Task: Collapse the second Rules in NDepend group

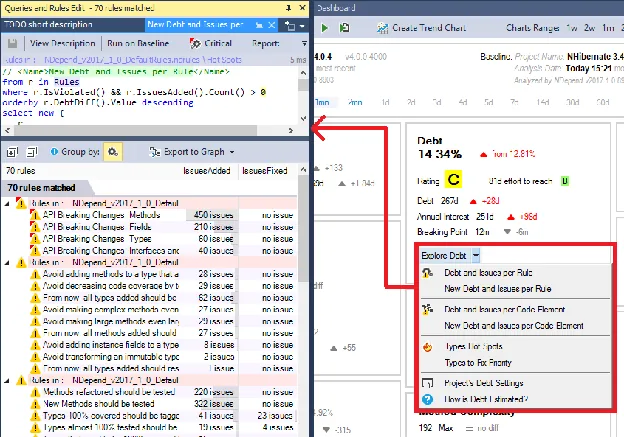Action: [x=7, y=263]
